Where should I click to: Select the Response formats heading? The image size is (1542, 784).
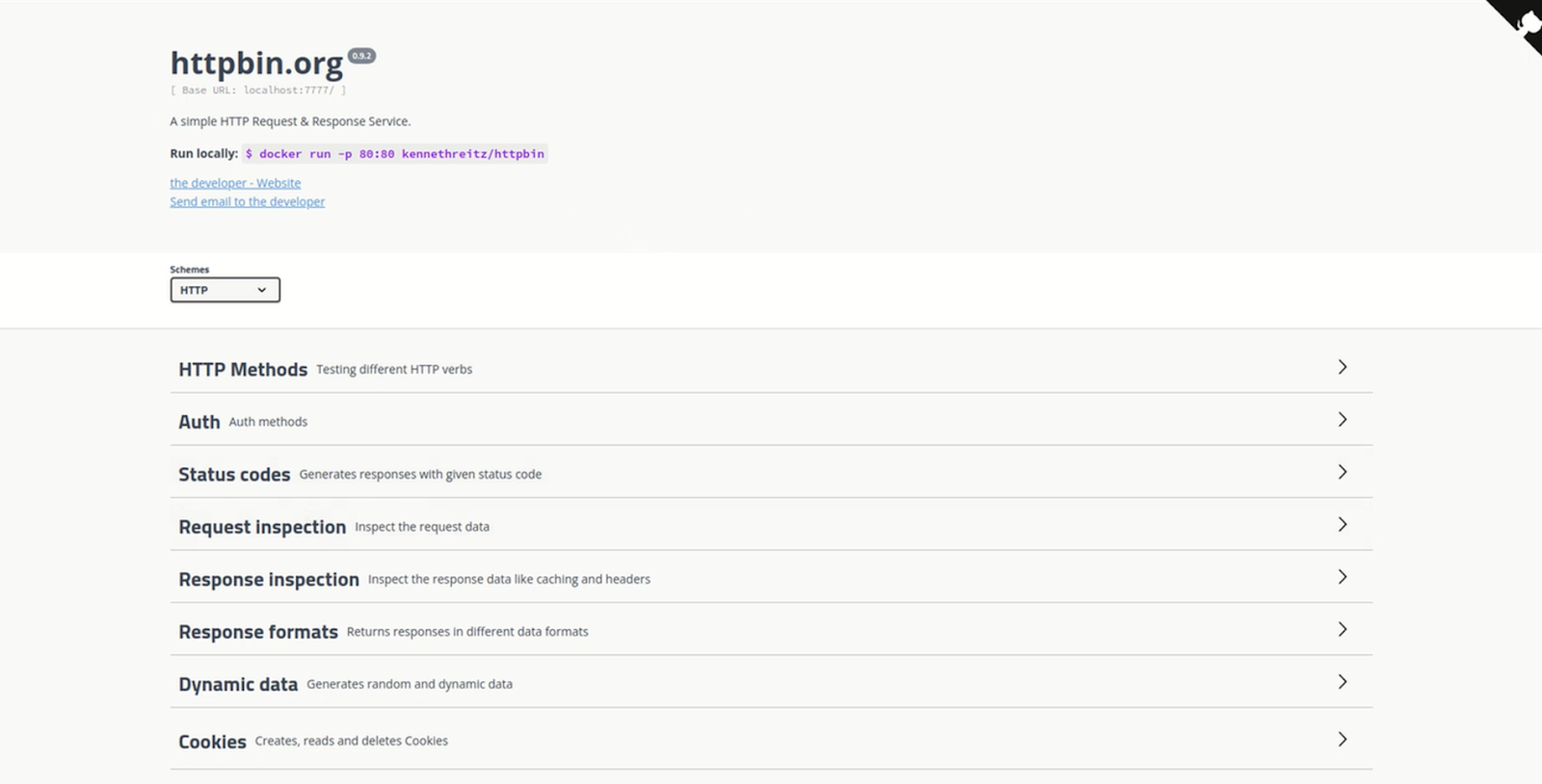point(258,632)
